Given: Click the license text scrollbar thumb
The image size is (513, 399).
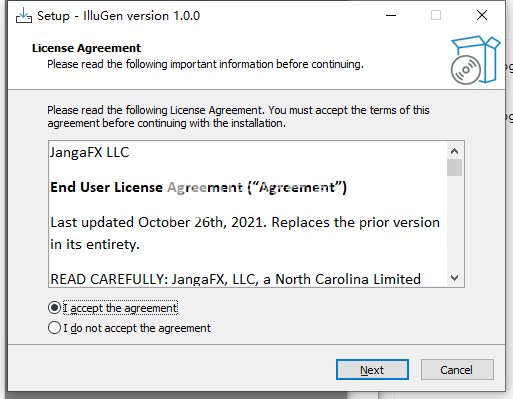Looking at the screenshot, I should tap(454, 167).
